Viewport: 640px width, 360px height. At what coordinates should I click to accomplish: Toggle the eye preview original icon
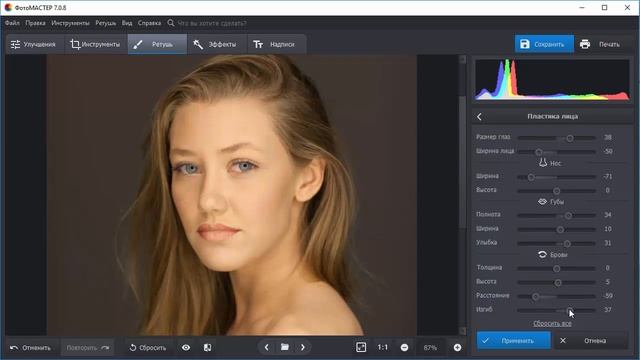click(186, 348)
